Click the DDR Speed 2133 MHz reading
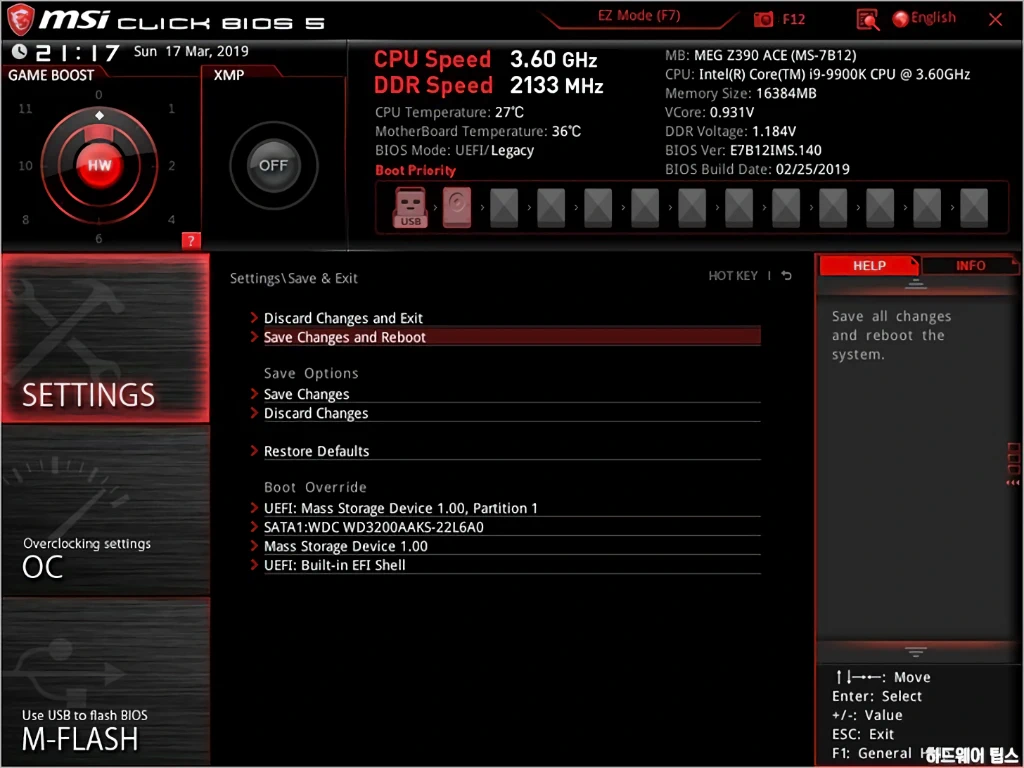This screenshot has width=1024, height=768. point(488,86)
